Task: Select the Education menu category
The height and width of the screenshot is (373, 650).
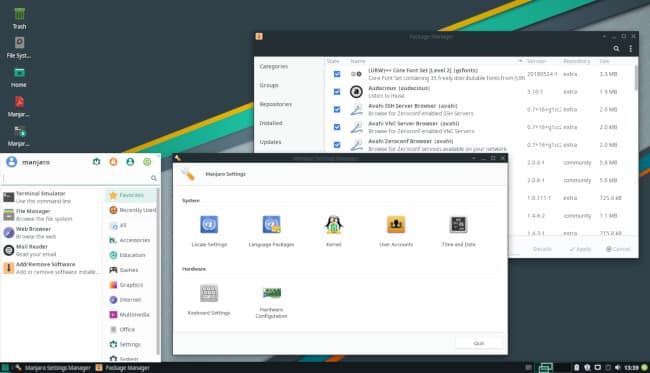Action: pyautogui.click(x=131, y=255)
